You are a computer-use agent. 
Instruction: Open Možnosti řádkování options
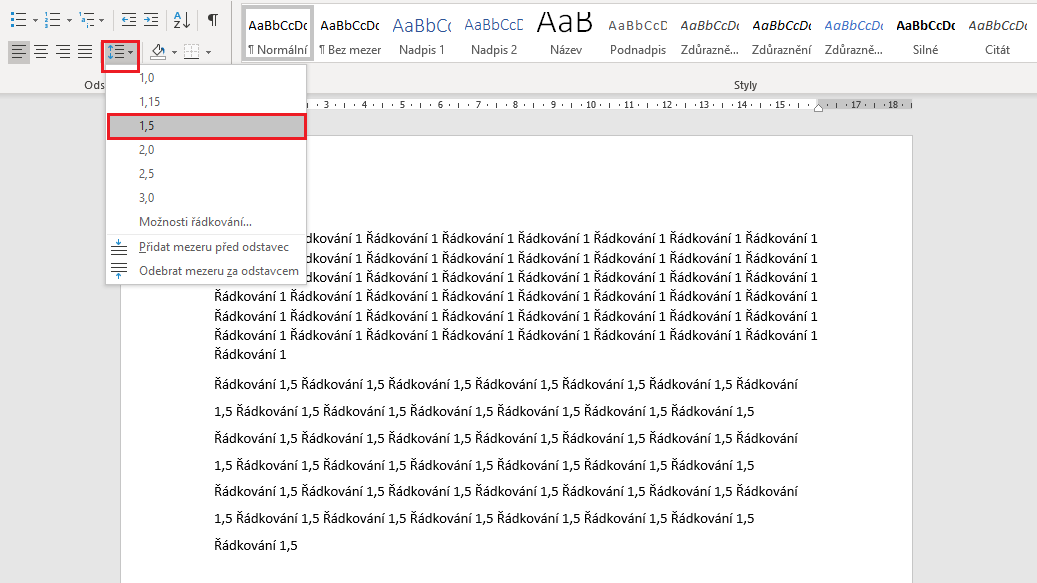point(206,222)
